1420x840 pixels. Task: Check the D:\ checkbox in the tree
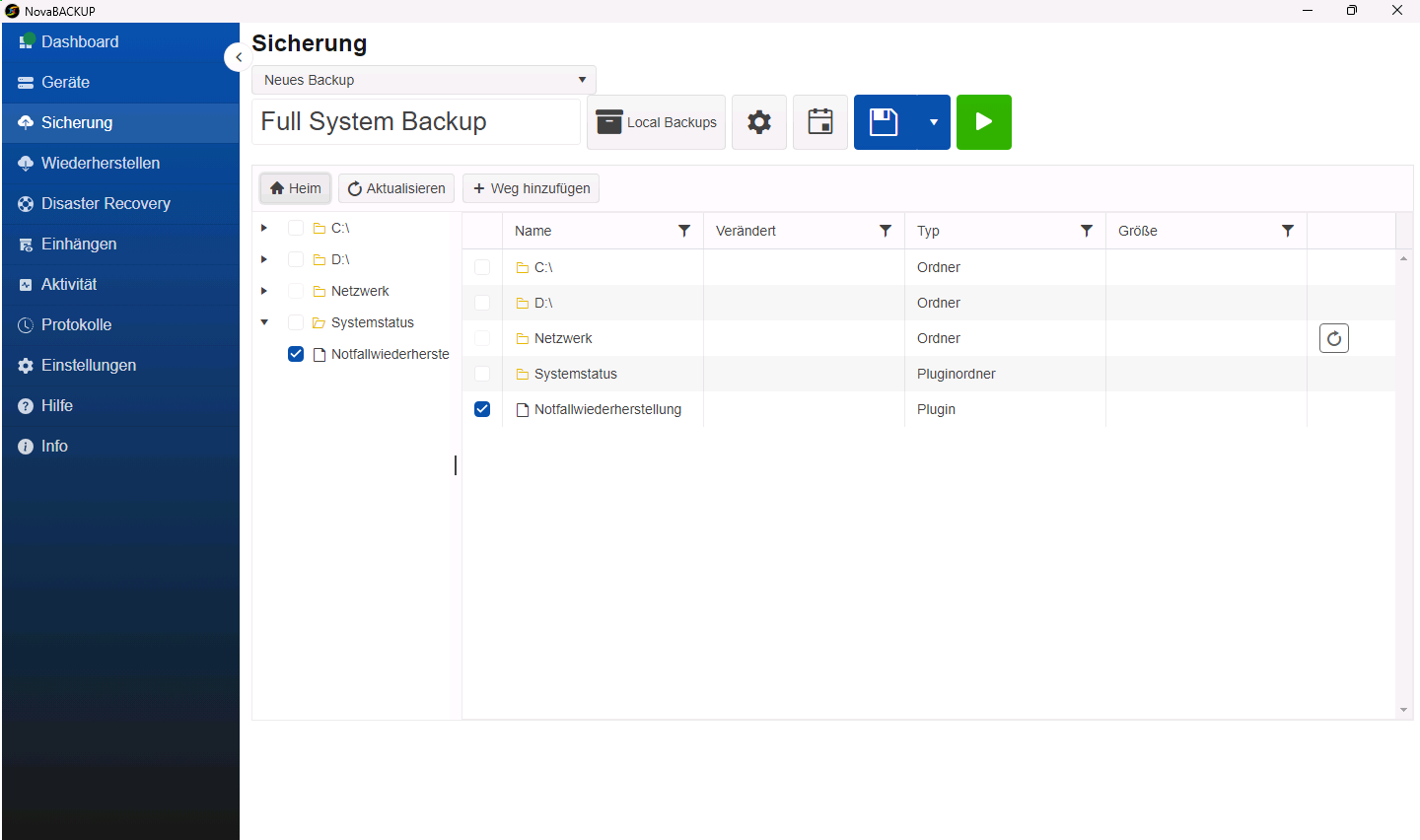point(296,259)
